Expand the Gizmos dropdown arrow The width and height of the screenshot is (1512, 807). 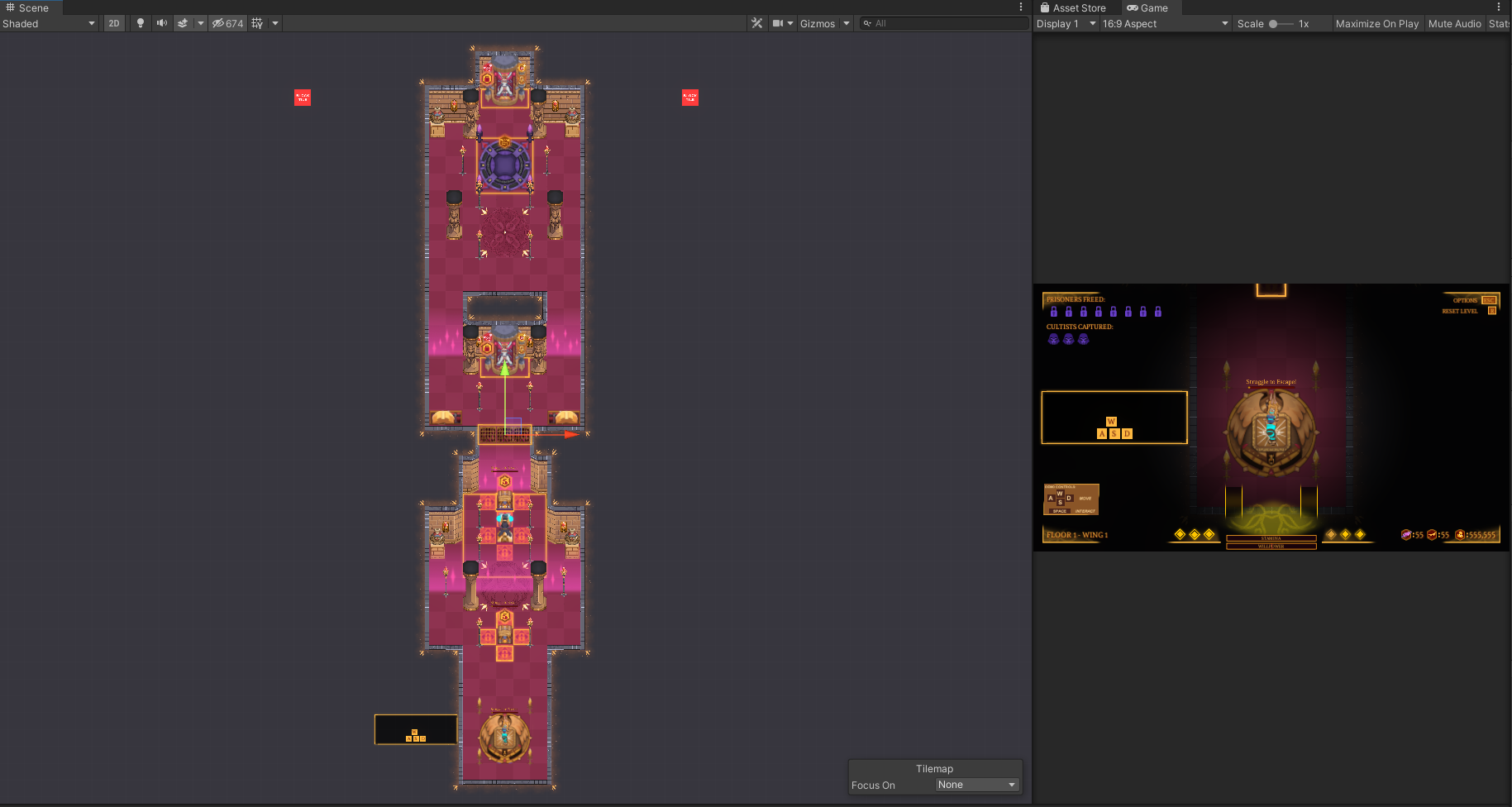(x=847, y=23)
